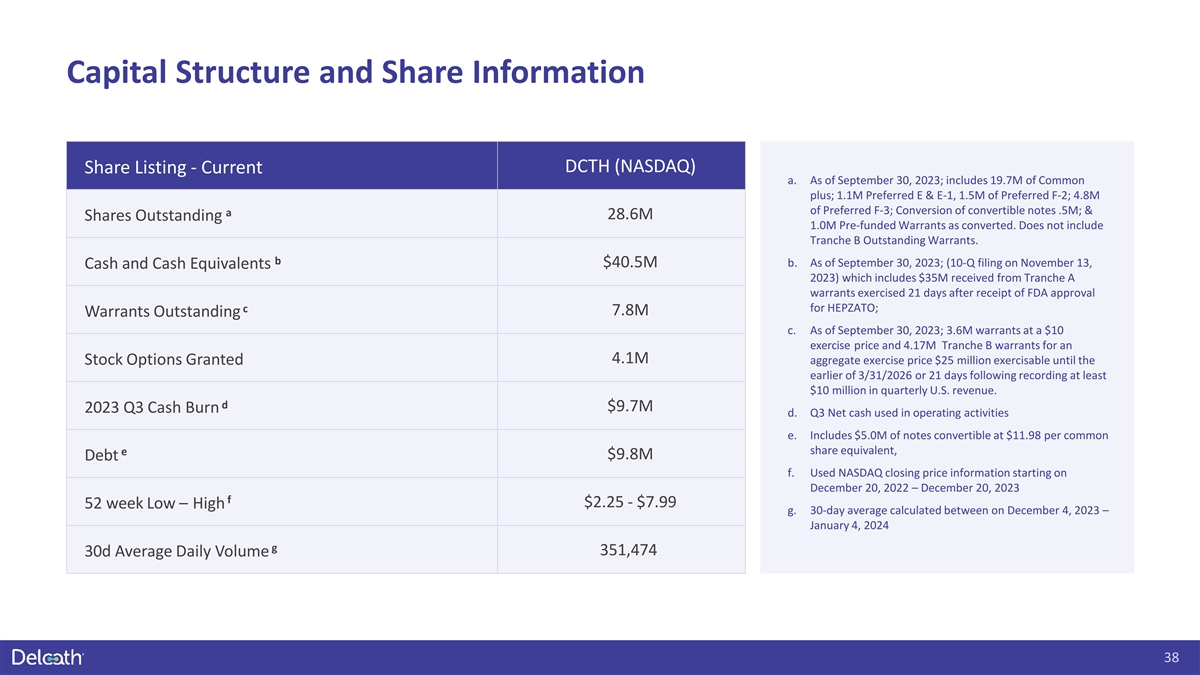1200x675 pixels.
Task: Click slide page number 38
Action: 1172,658
